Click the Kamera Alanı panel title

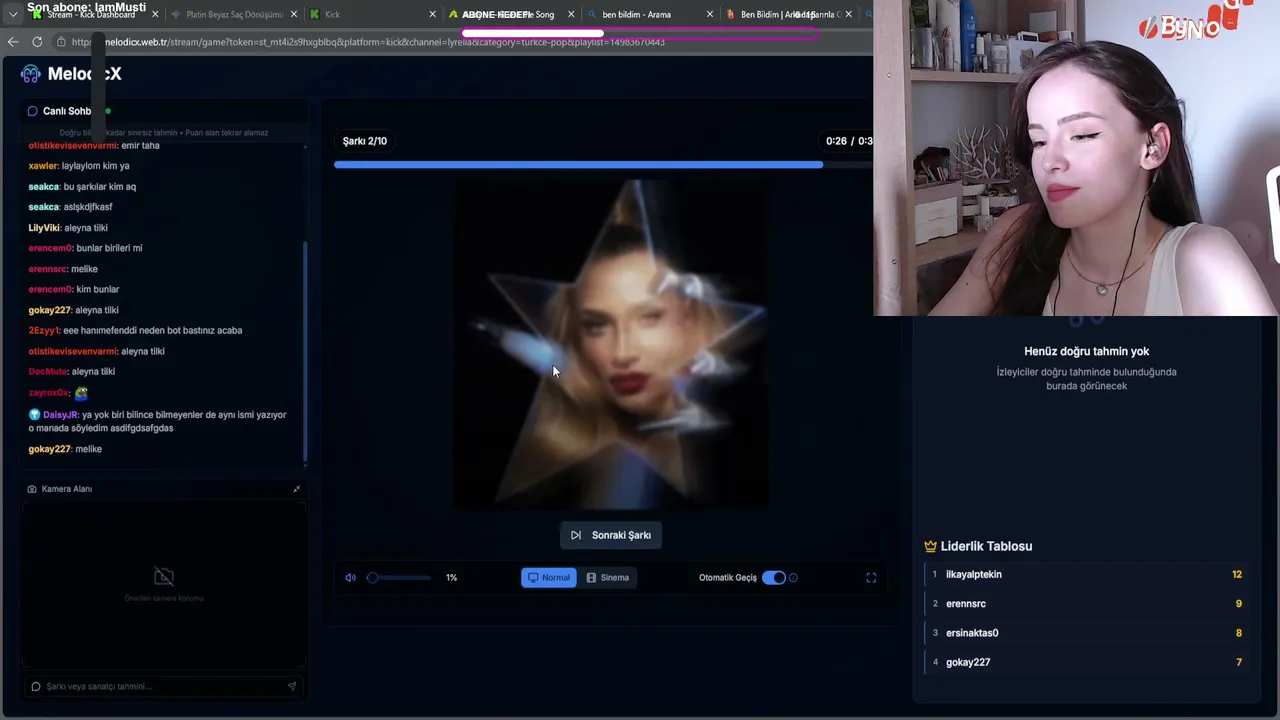(x=67, y=489)
